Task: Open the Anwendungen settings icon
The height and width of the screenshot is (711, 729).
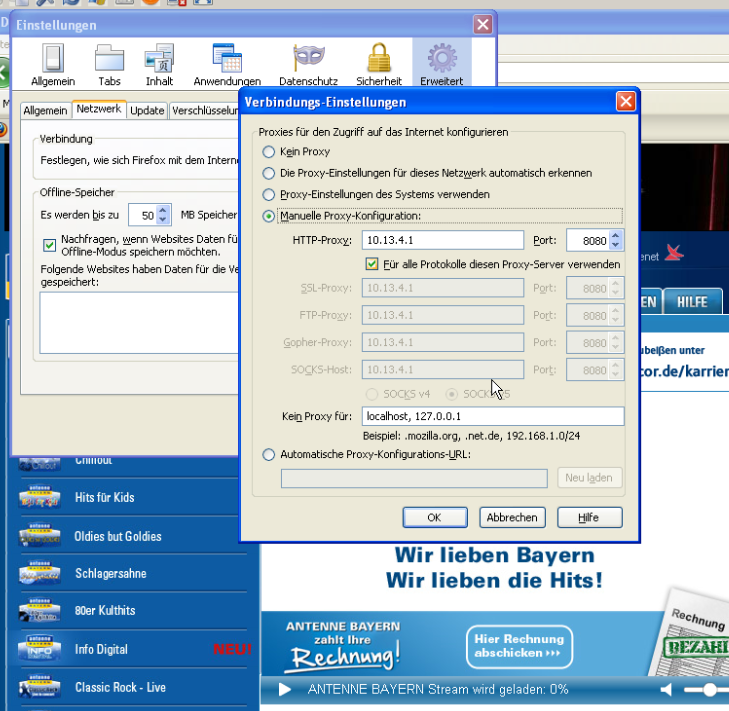Action: tap(227, 64)
